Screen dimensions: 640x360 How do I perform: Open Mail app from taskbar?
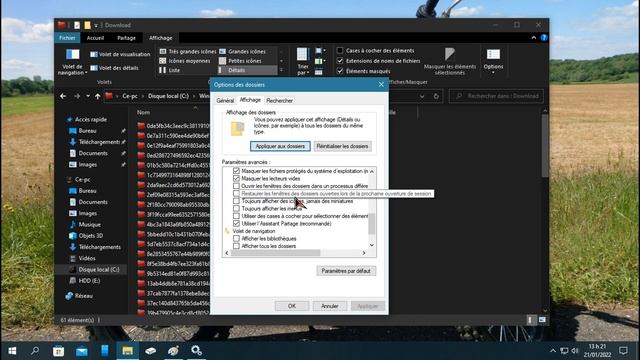click(82, 351)
